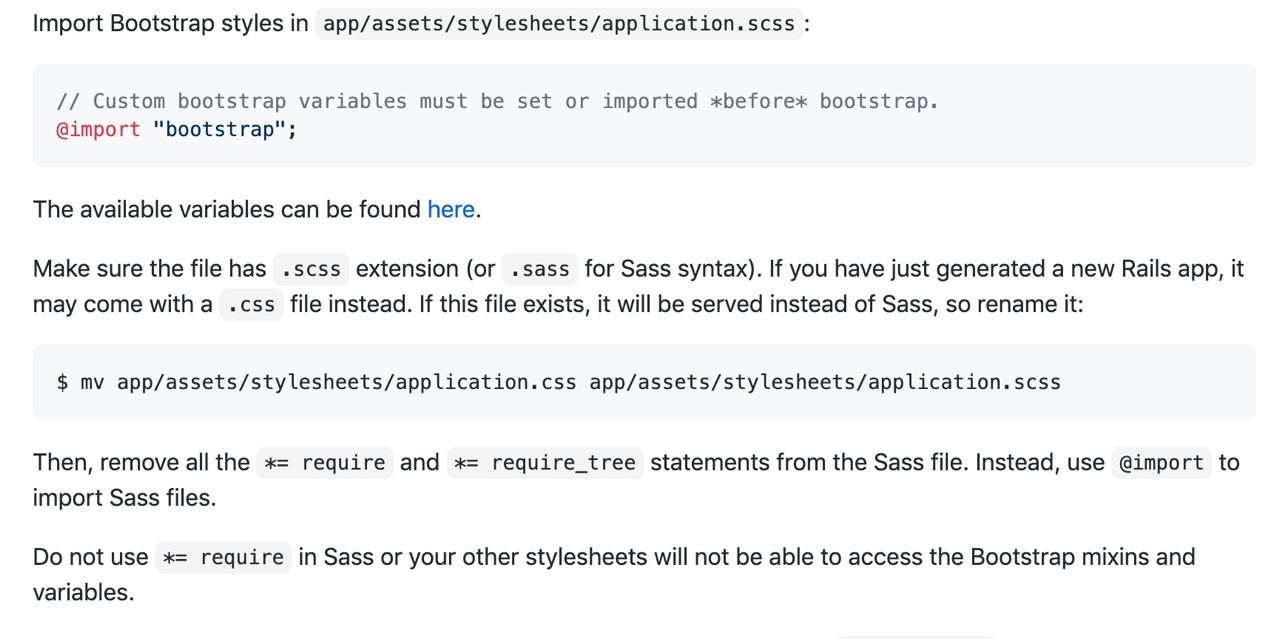Click *= require code in 'Then, remove' sentence
This screenshot has width=1280, height=639.
325,463
